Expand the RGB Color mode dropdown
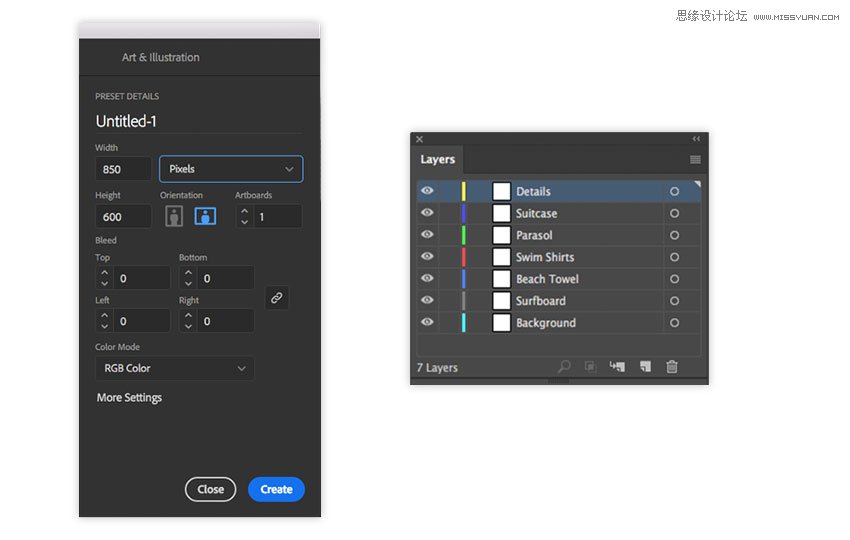The image size is (850, 540). pyautogui.click(x=175, y=368)
